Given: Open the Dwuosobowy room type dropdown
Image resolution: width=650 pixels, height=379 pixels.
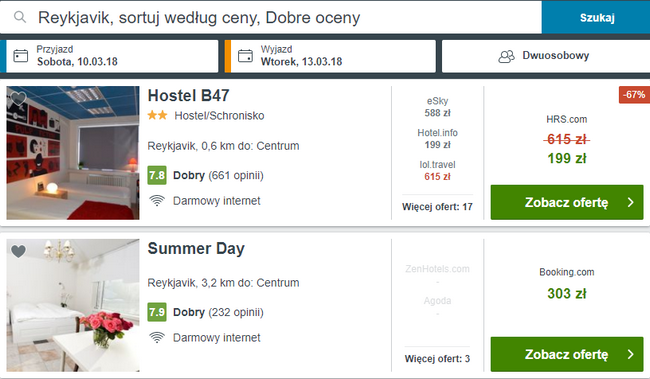Looking at the screenshot, I should pyautogui.click(x=546, y=56).
